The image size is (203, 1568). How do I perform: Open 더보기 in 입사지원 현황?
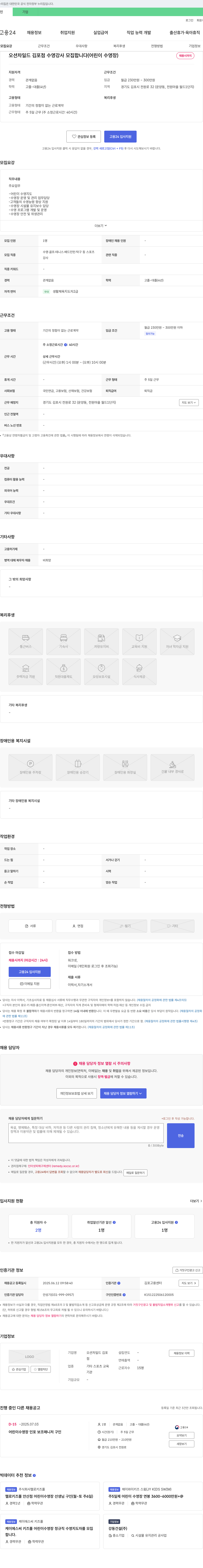point(196,1201)
